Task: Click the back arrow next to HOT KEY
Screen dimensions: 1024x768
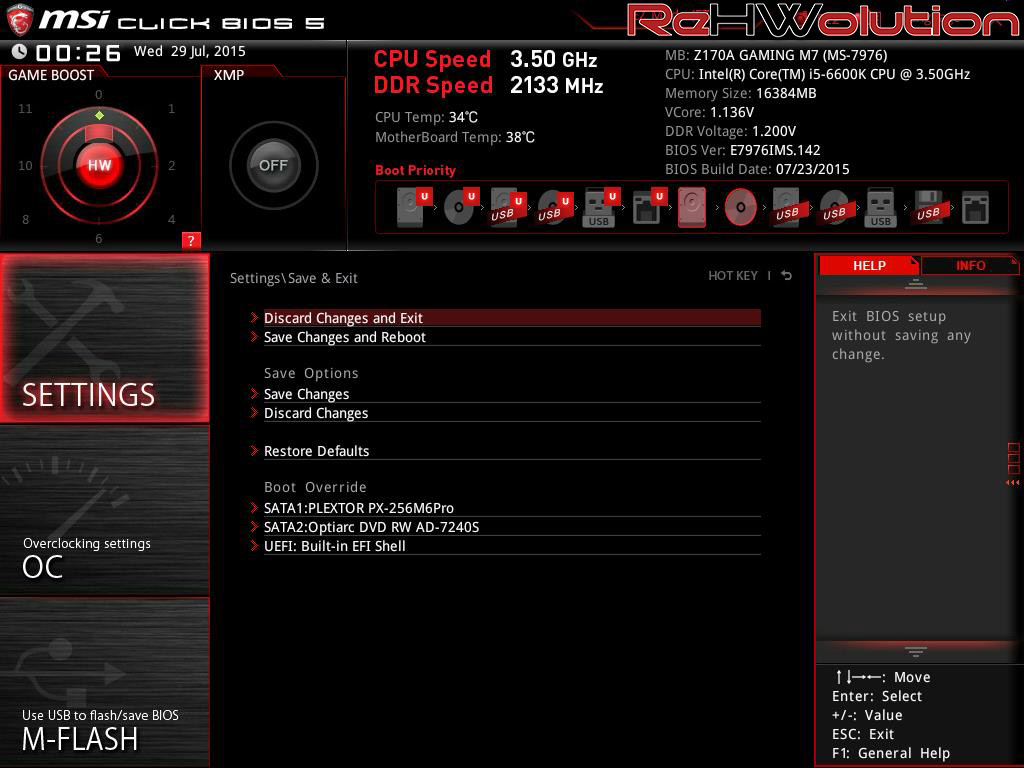Action: tap(787, 276)
